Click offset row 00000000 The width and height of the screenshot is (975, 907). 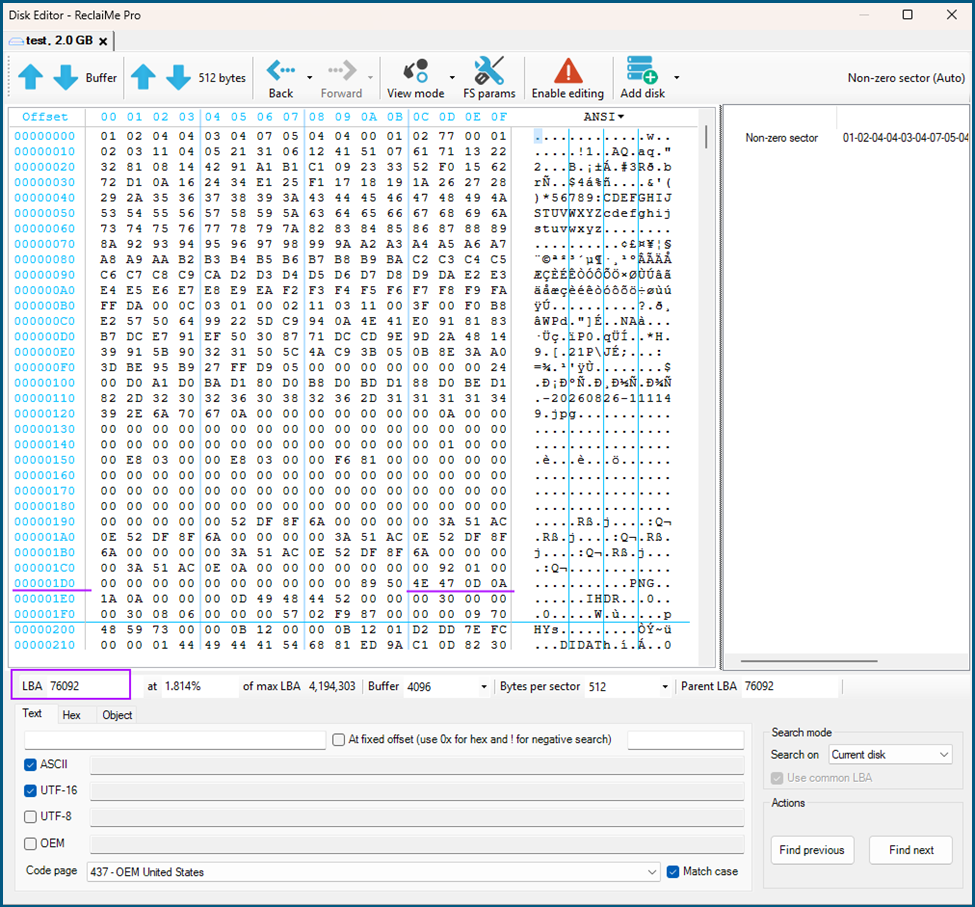click(45, 136)
